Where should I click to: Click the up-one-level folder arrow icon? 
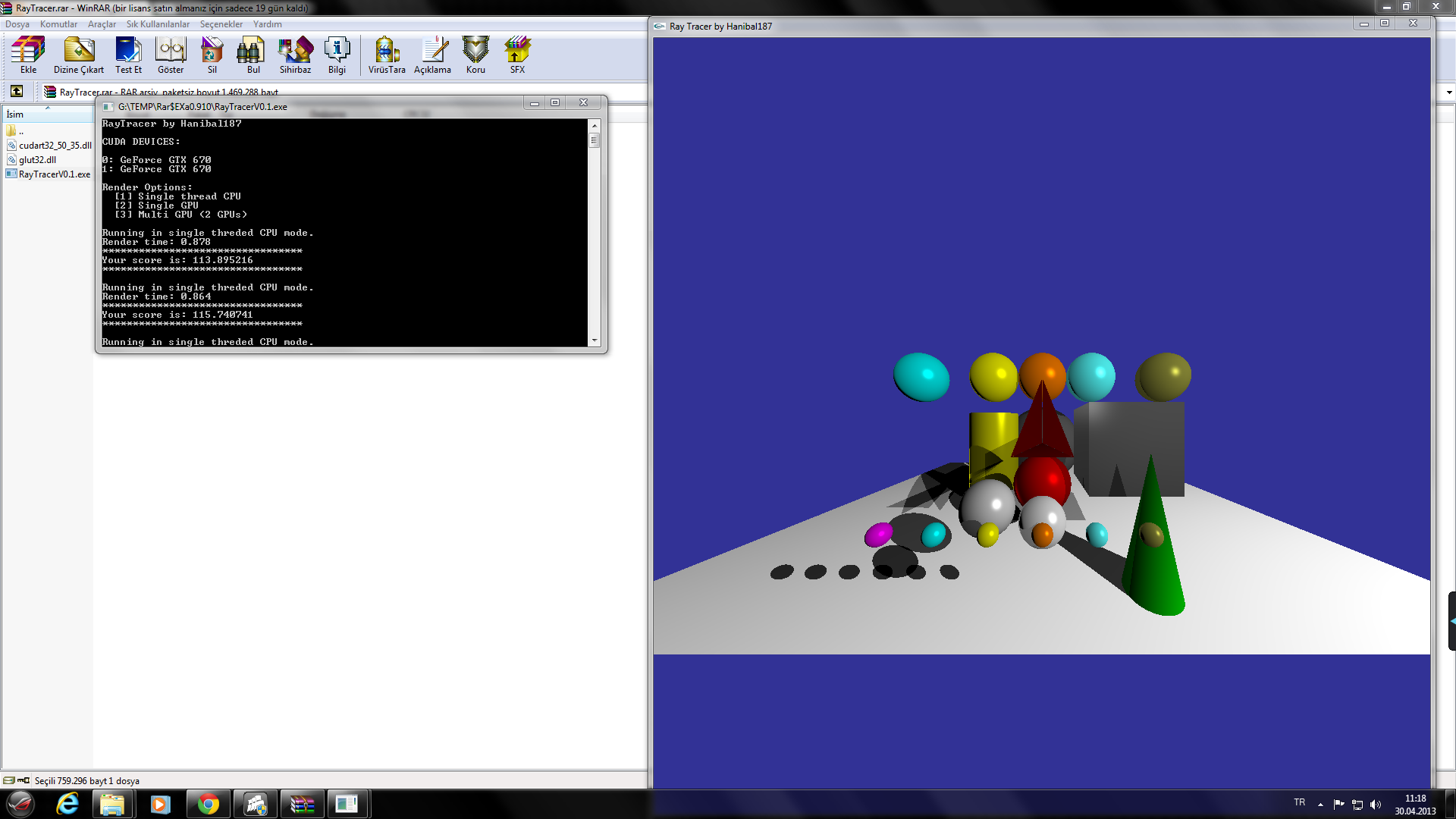[x=17, y=91]
